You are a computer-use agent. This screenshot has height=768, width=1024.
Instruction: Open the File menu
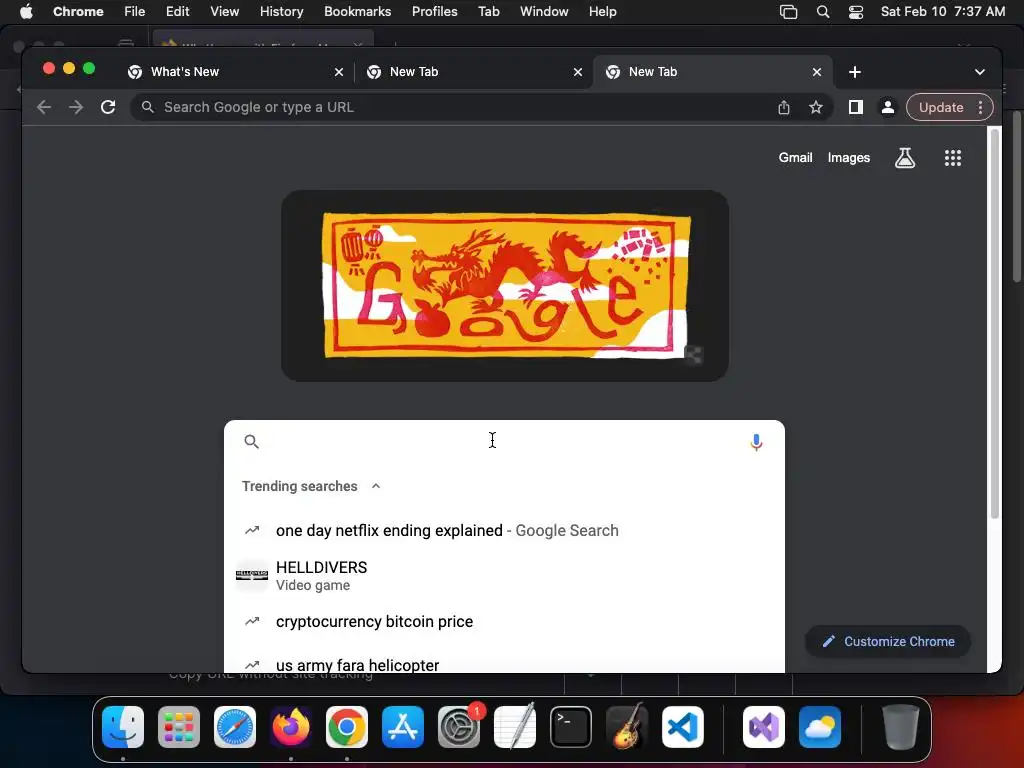pos(135,12)
